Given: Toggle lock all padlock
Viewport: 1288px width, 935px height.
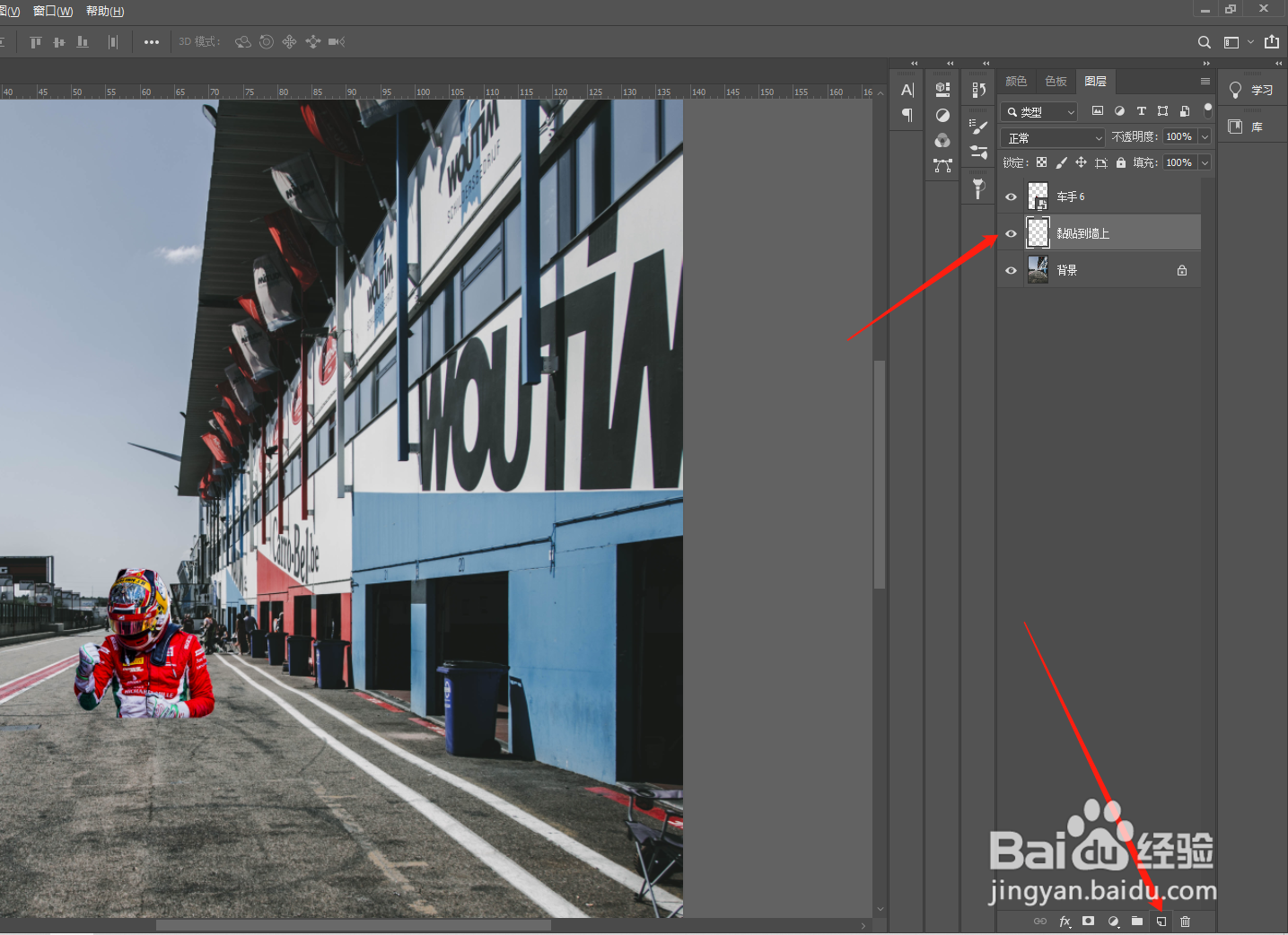Looking at the screenshot, I should [1121, 162].
